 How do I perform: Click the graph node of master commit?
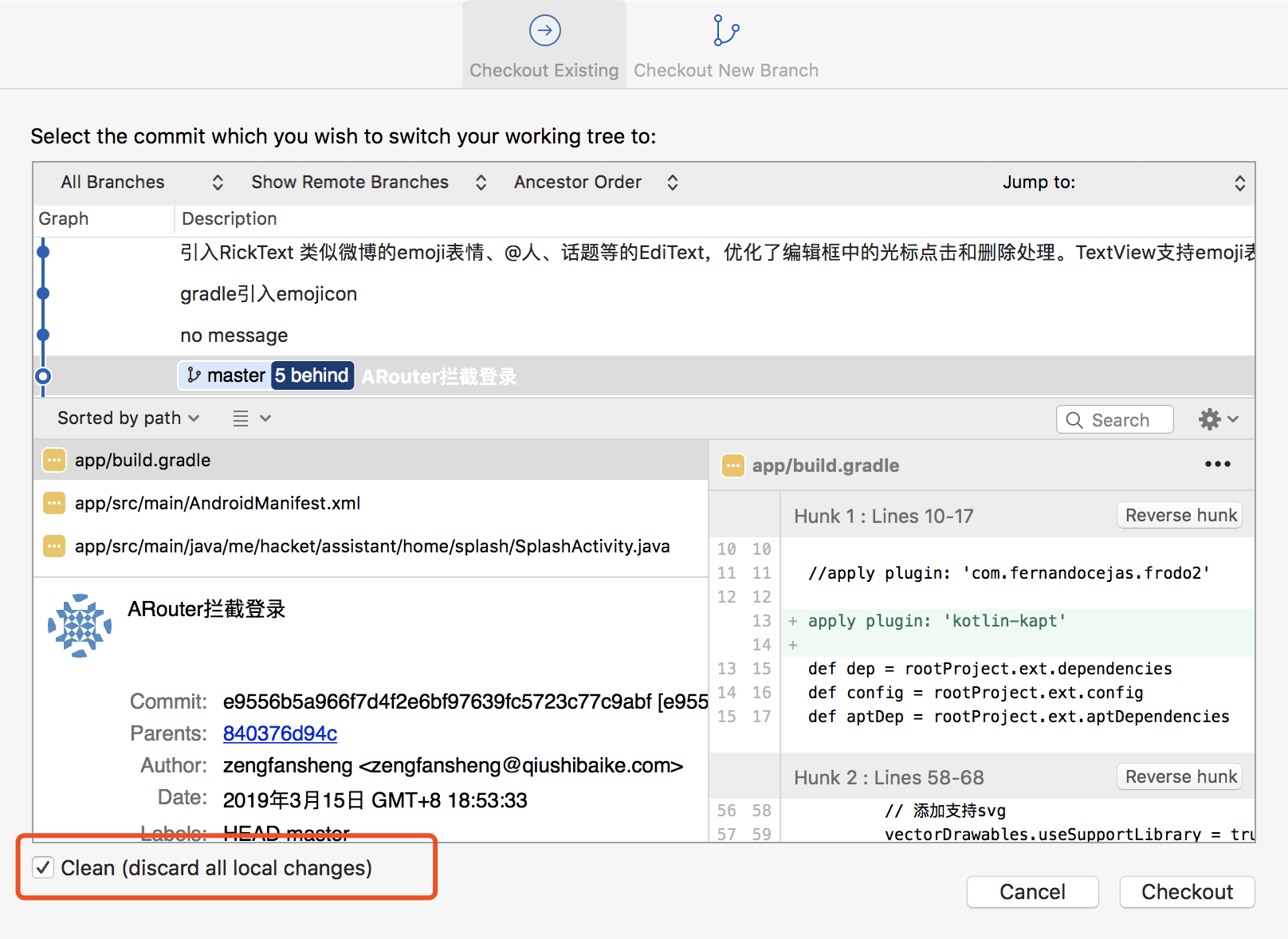click(43, 376)
